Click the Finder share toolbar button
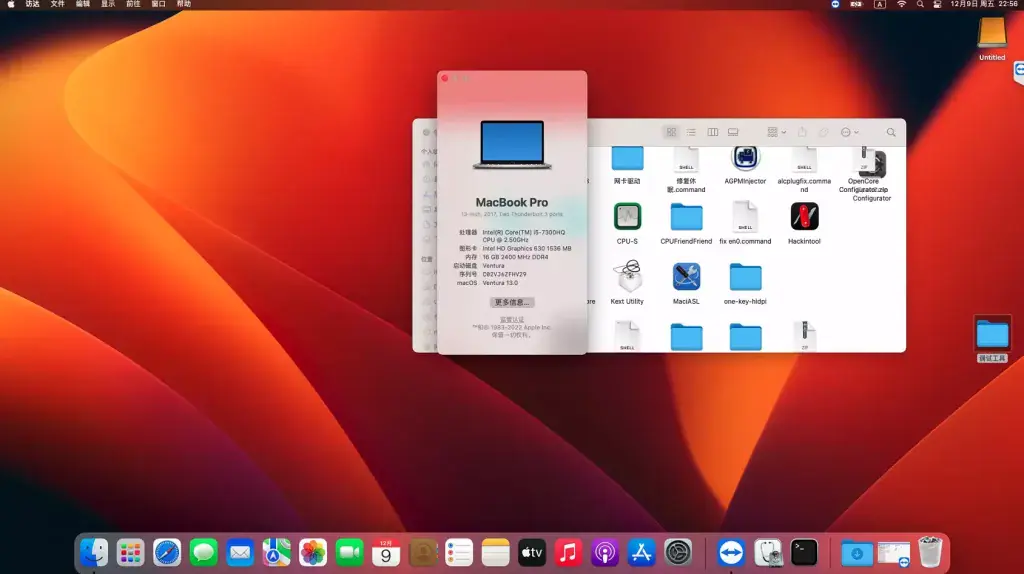 point(802,132)
